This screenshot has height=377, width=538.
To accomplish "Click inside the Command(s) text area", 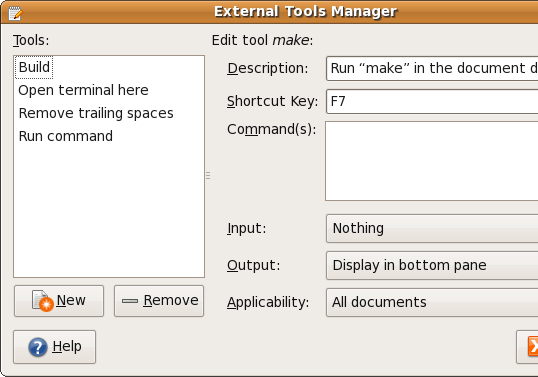I will pyautogui.click(x=432, y=161).
